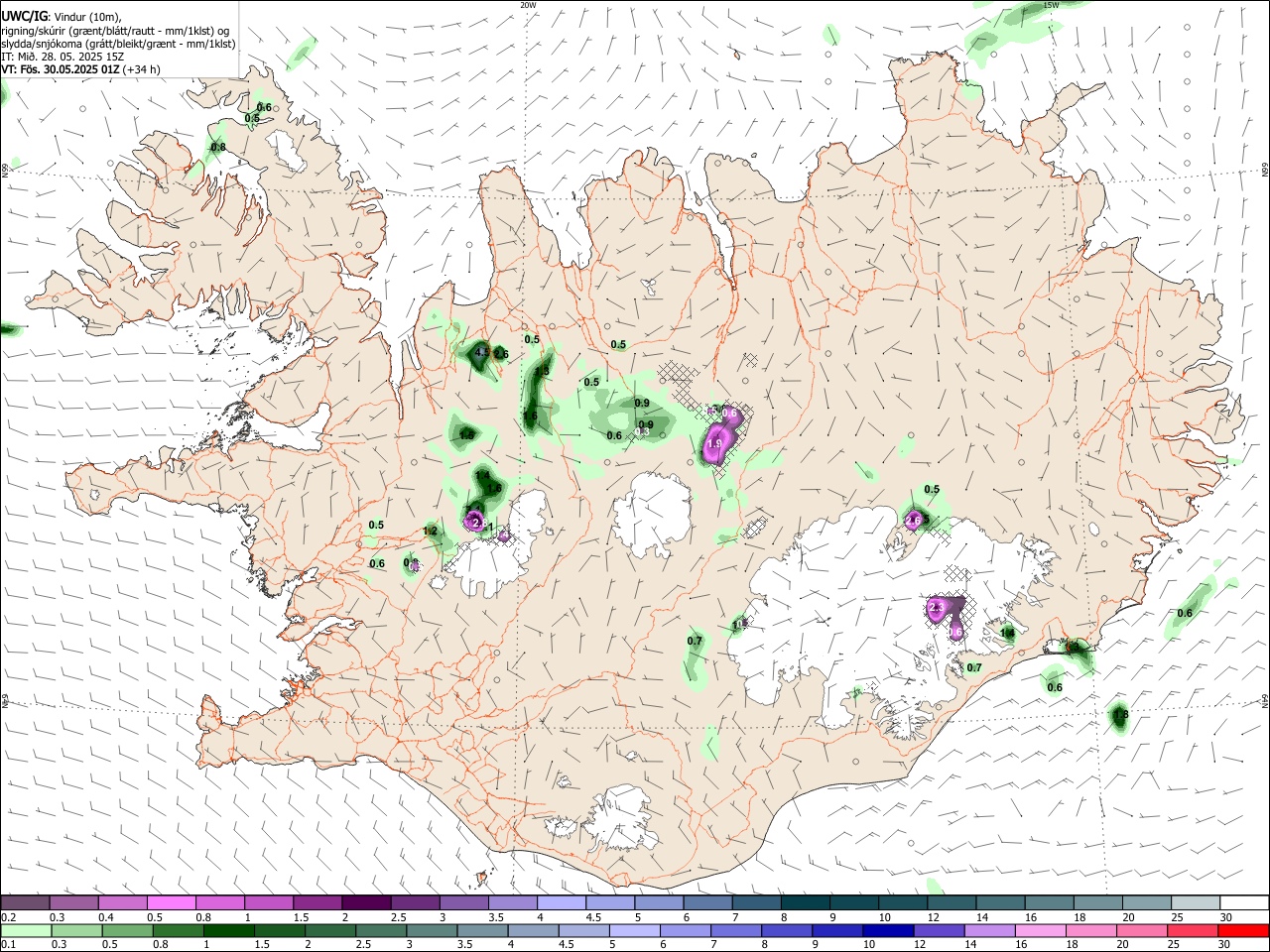The width and height of the screenshot is (1270, 952).
Task: Pick the darkest purple 2–2.5 swatch, upper legend
Action: [x=366, y=902]
